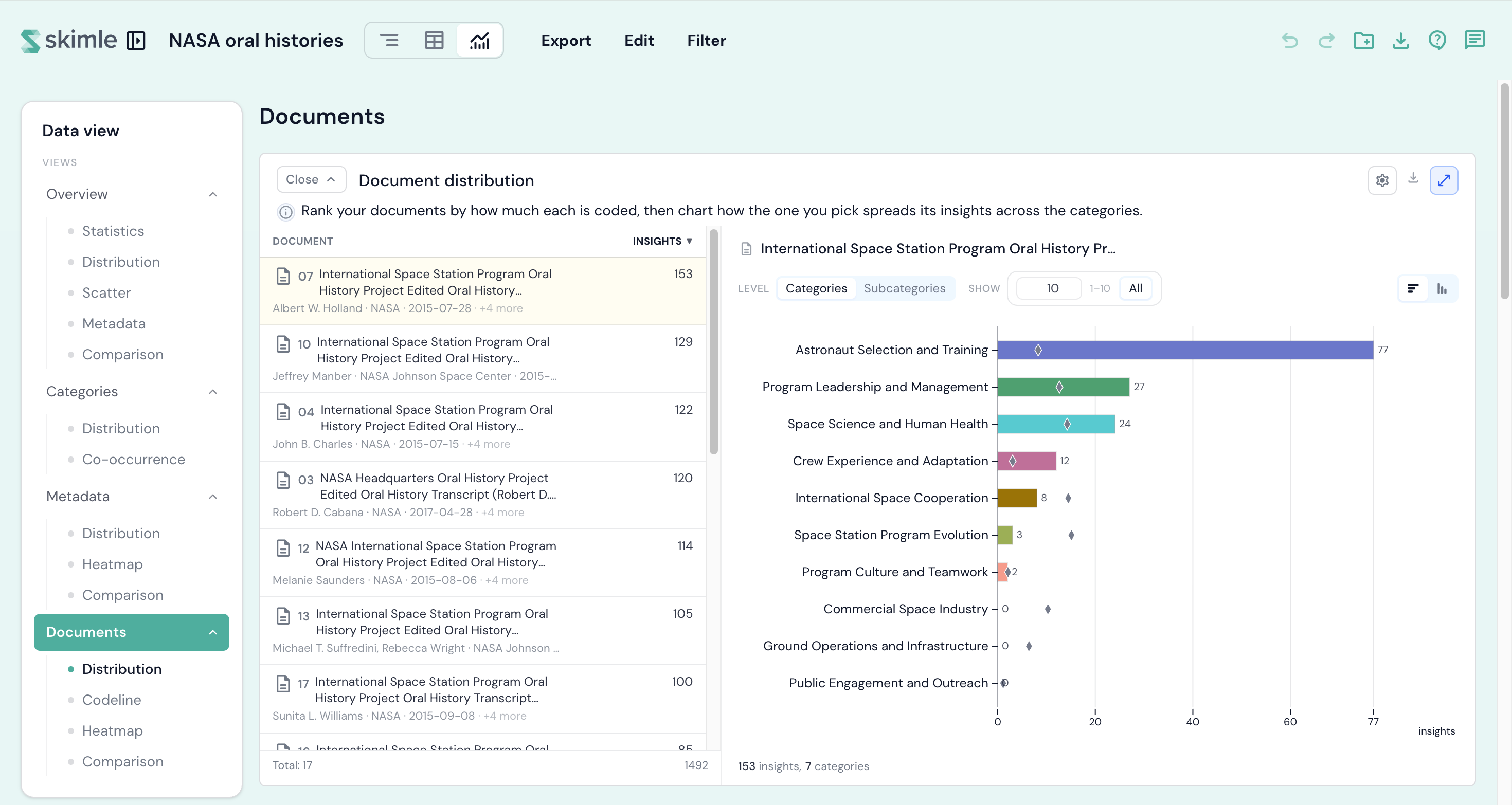Select horizontal bar chart orientation icon
The height and width of the screenshot is (805, 1512).
pos(1413,288)
